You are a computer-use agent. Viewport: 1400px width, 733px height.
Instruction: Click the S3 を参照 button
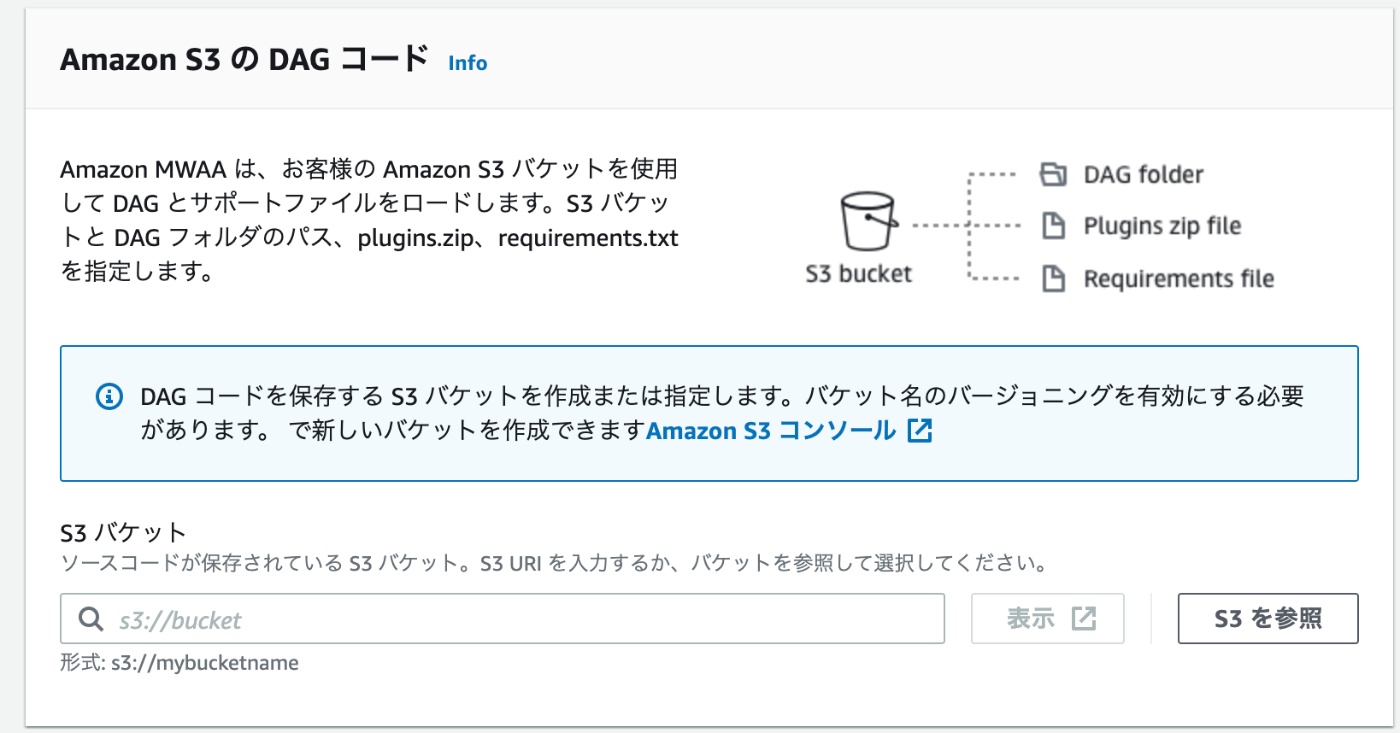[1268, 619]
